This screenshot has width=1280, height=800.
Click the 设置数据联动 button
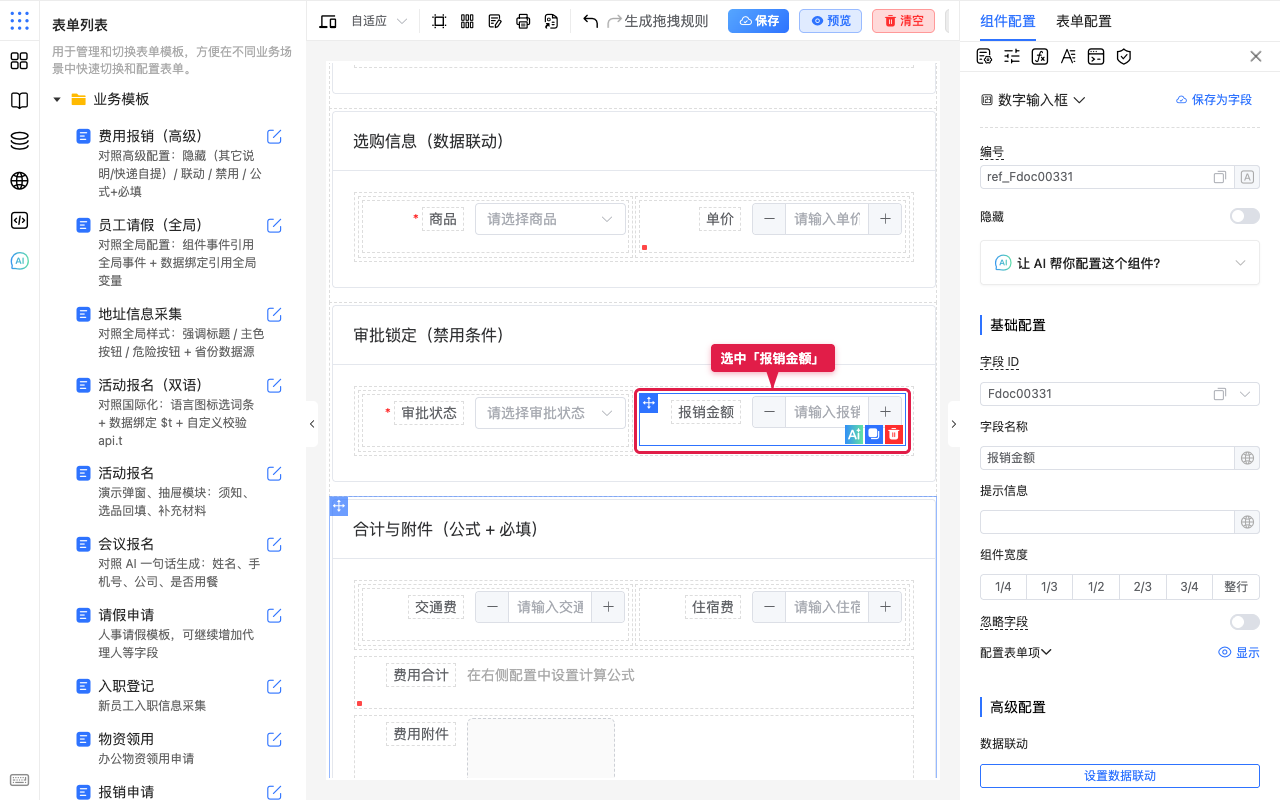pos(1120,776)
